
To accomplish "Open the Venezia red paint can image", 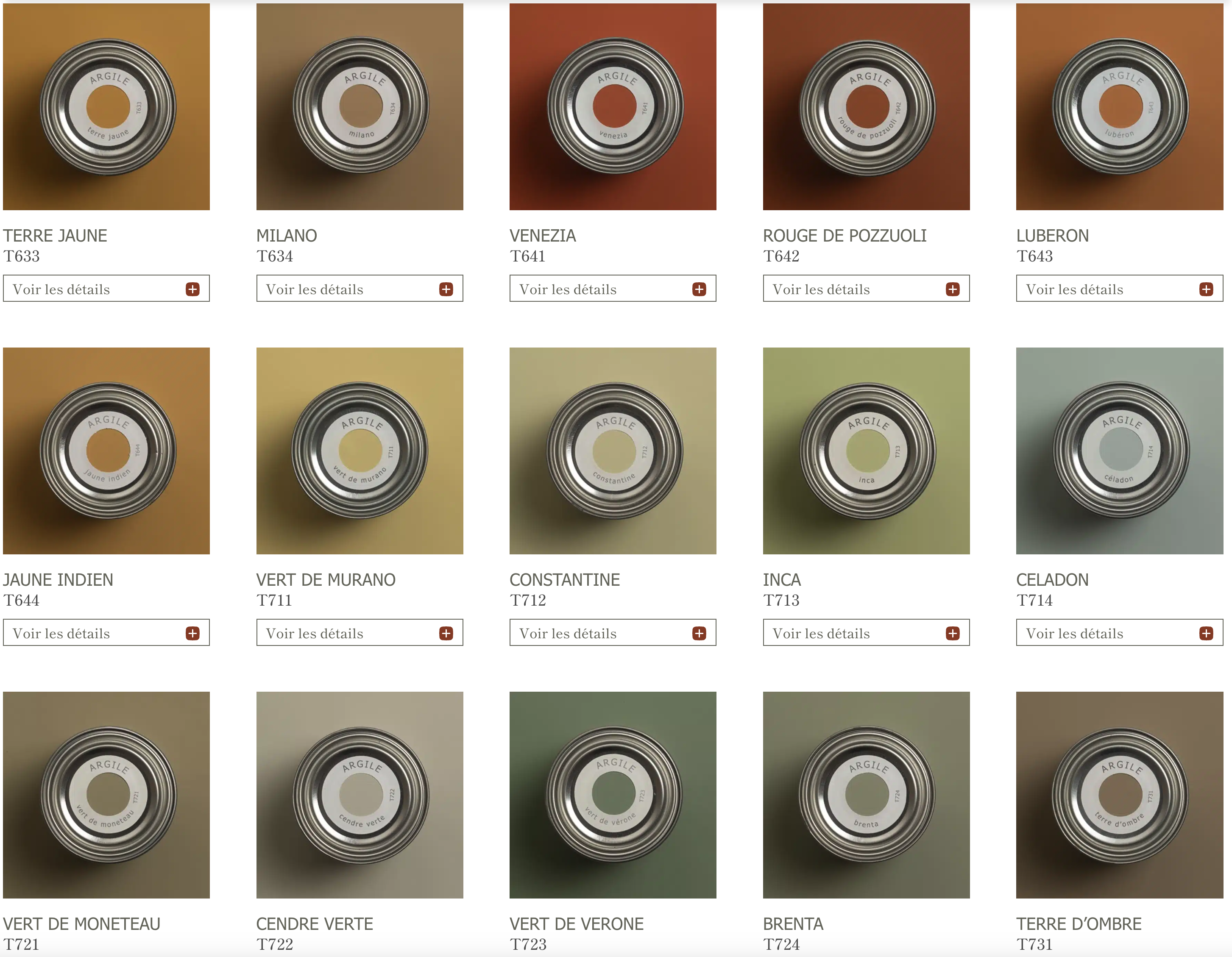I will pyautogui.click(x=613, y=106).
